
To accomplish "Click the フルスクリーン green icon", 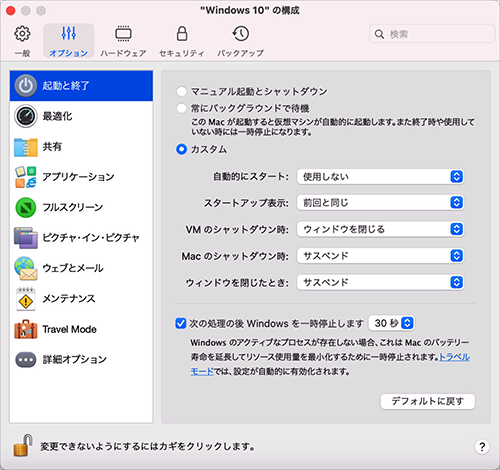I will tap(26, 207).
